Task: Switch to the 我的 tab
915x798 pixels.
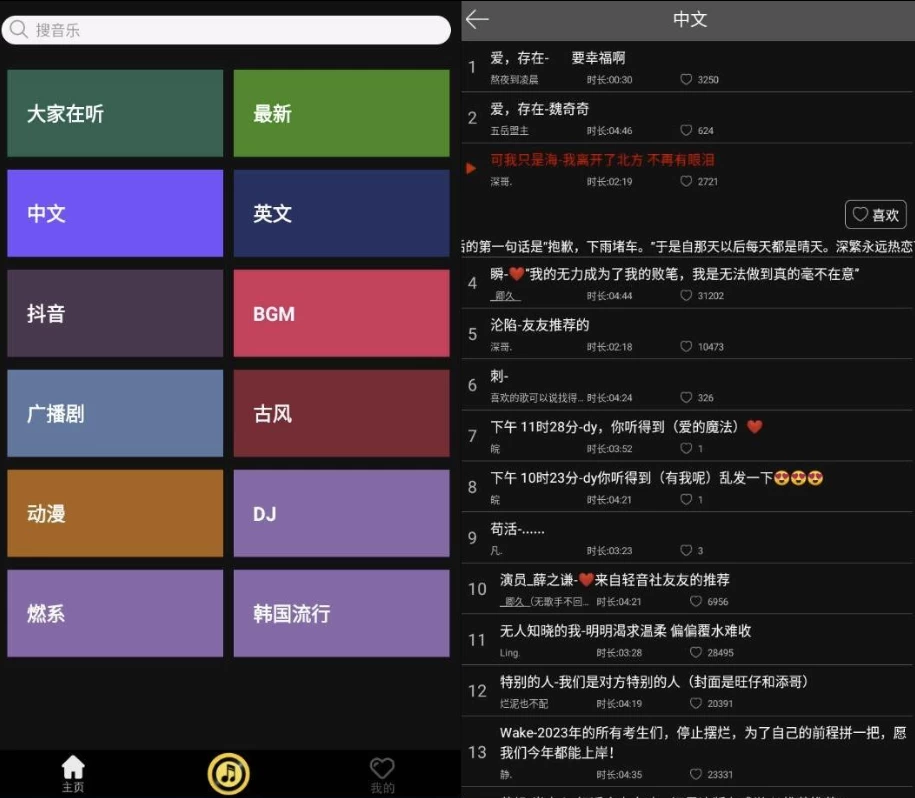Action: tap(382, 773)
